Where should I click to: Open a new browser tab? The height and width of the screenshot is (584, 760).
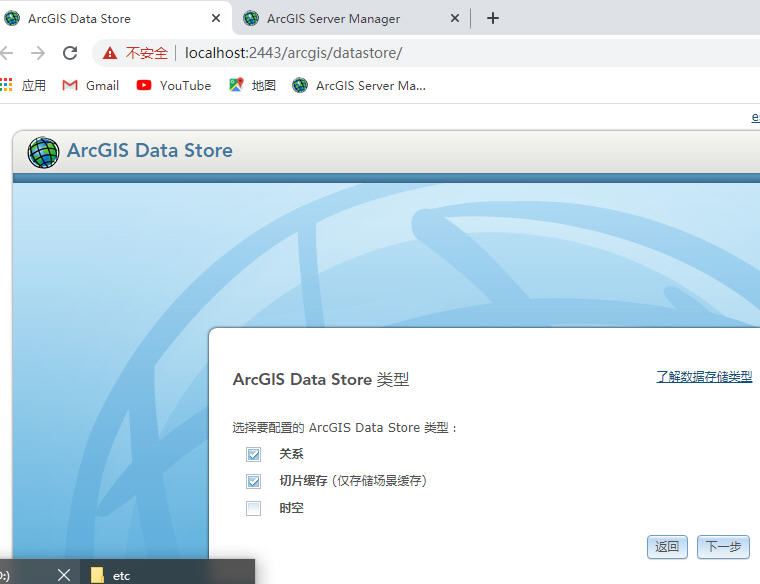click(492, 18)
